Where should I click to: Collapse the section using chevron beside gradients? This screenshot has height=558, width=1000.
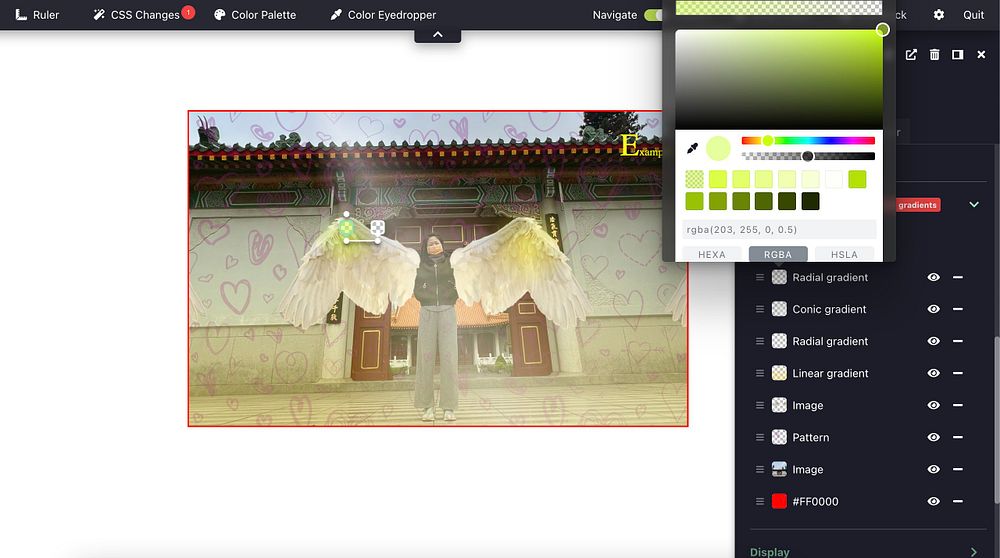click(x=974, y=205)
